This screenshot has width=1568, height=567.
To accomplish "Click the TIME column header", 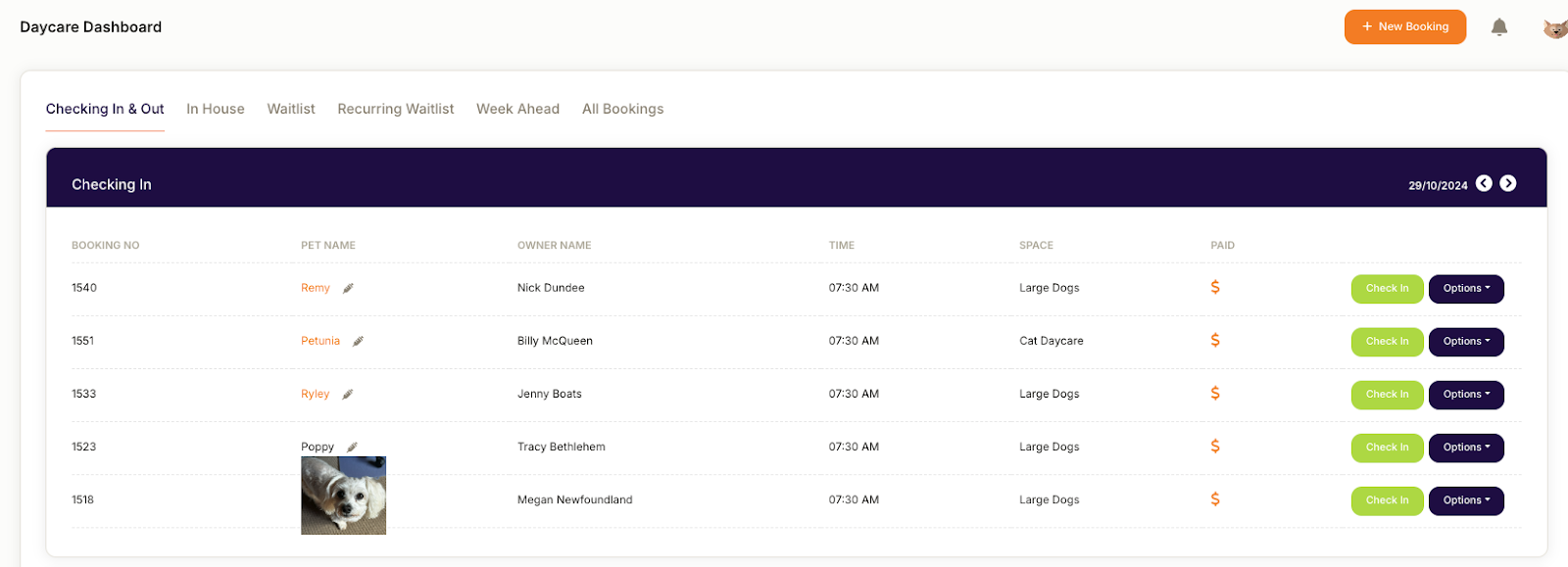I will 842,246.
